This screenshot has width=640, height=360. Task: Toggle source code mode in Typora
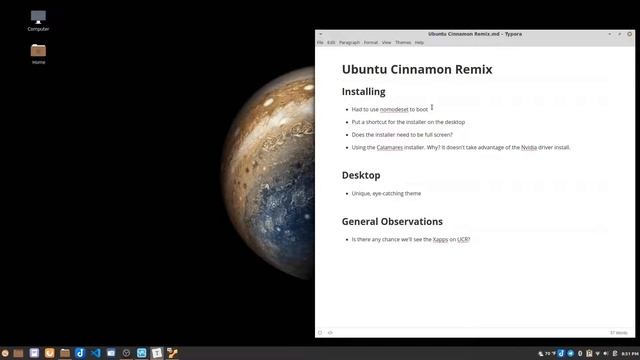tap(330, 333)
